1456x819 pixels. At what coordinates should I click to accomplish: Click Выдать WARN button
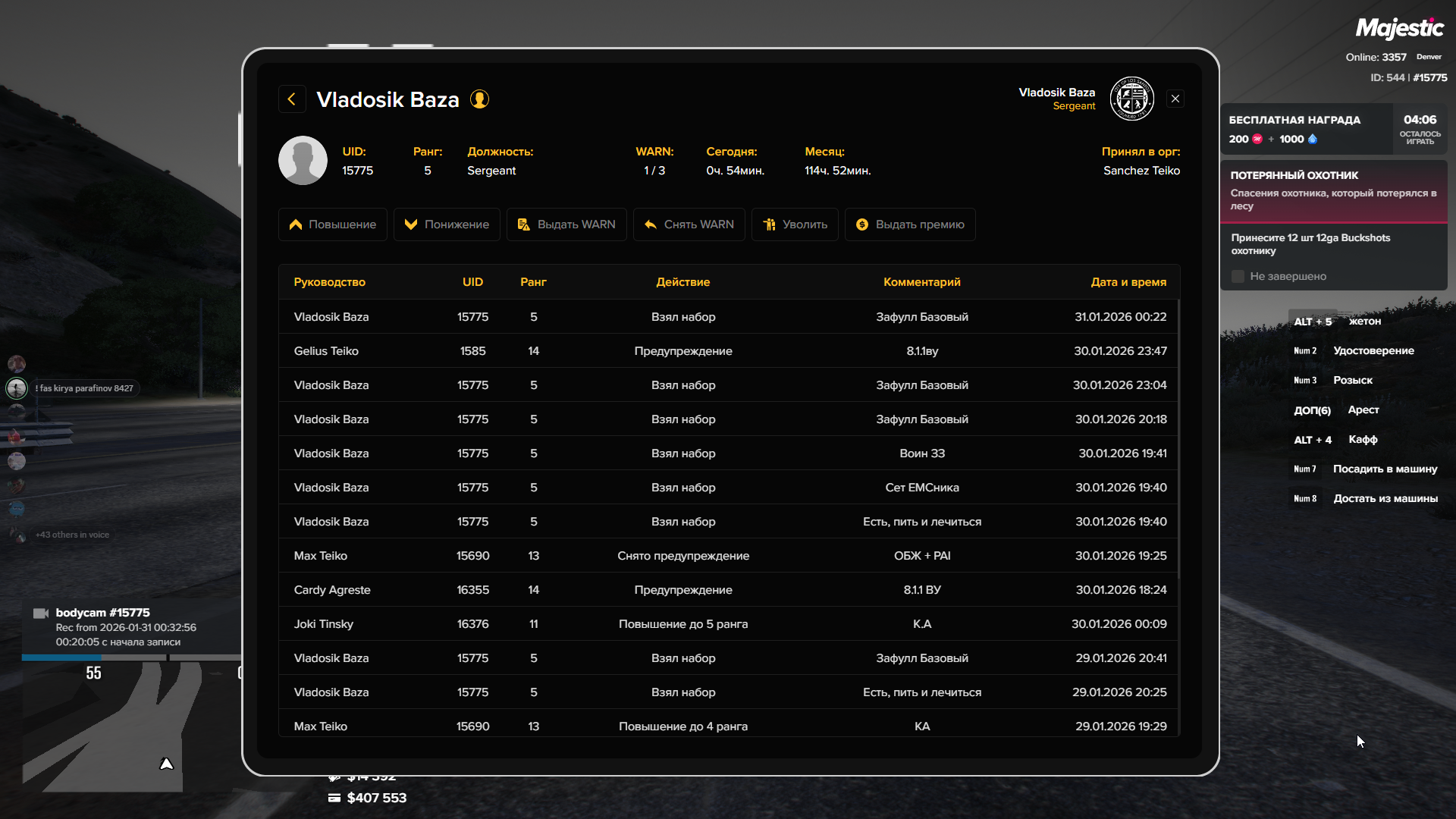[x=566, y=224]
